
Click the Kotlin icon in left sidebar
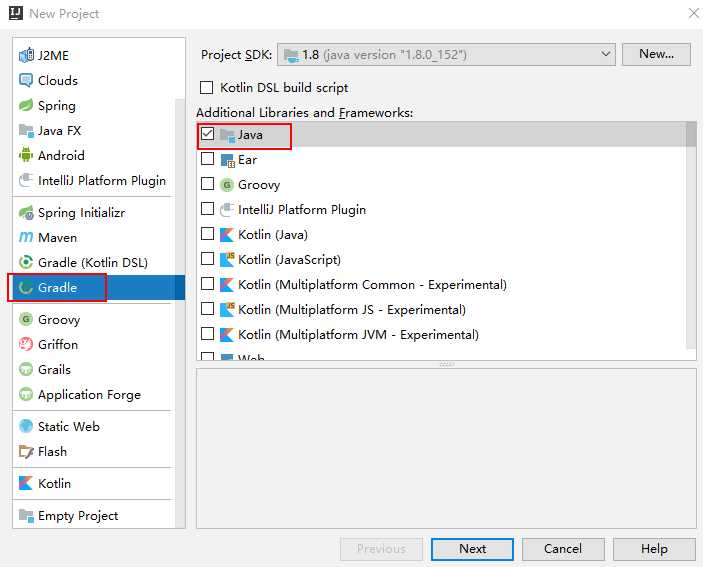[x=26, y=483]
